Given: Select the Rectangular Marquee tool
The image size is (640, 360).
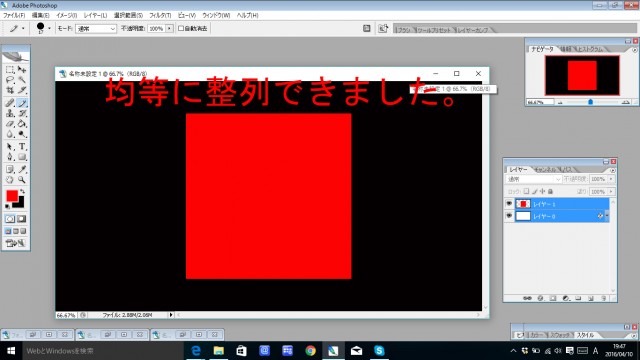Looking at the screenshot, I should [x=10, y=69].
